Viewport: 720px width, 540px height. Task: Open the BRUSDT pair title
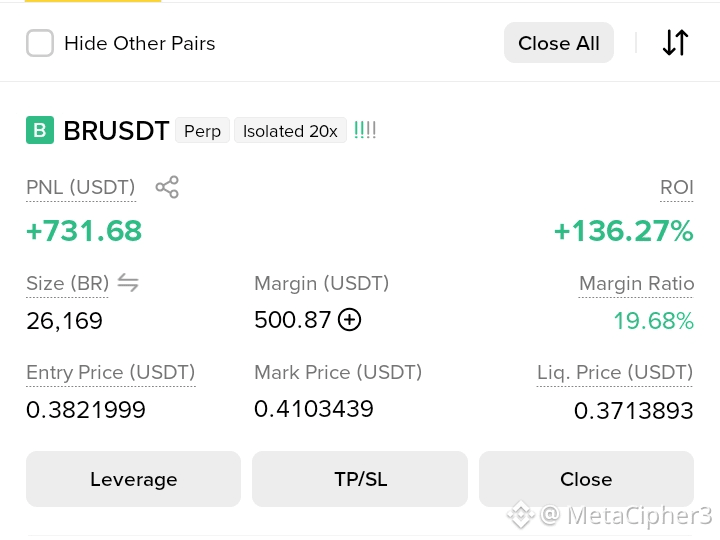(x=117, y=131)
